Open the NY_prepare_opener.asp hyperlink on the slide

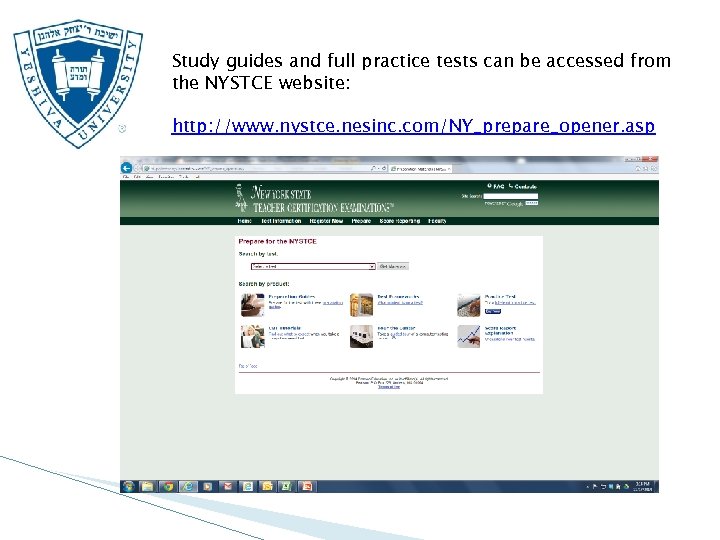(413, 125)
